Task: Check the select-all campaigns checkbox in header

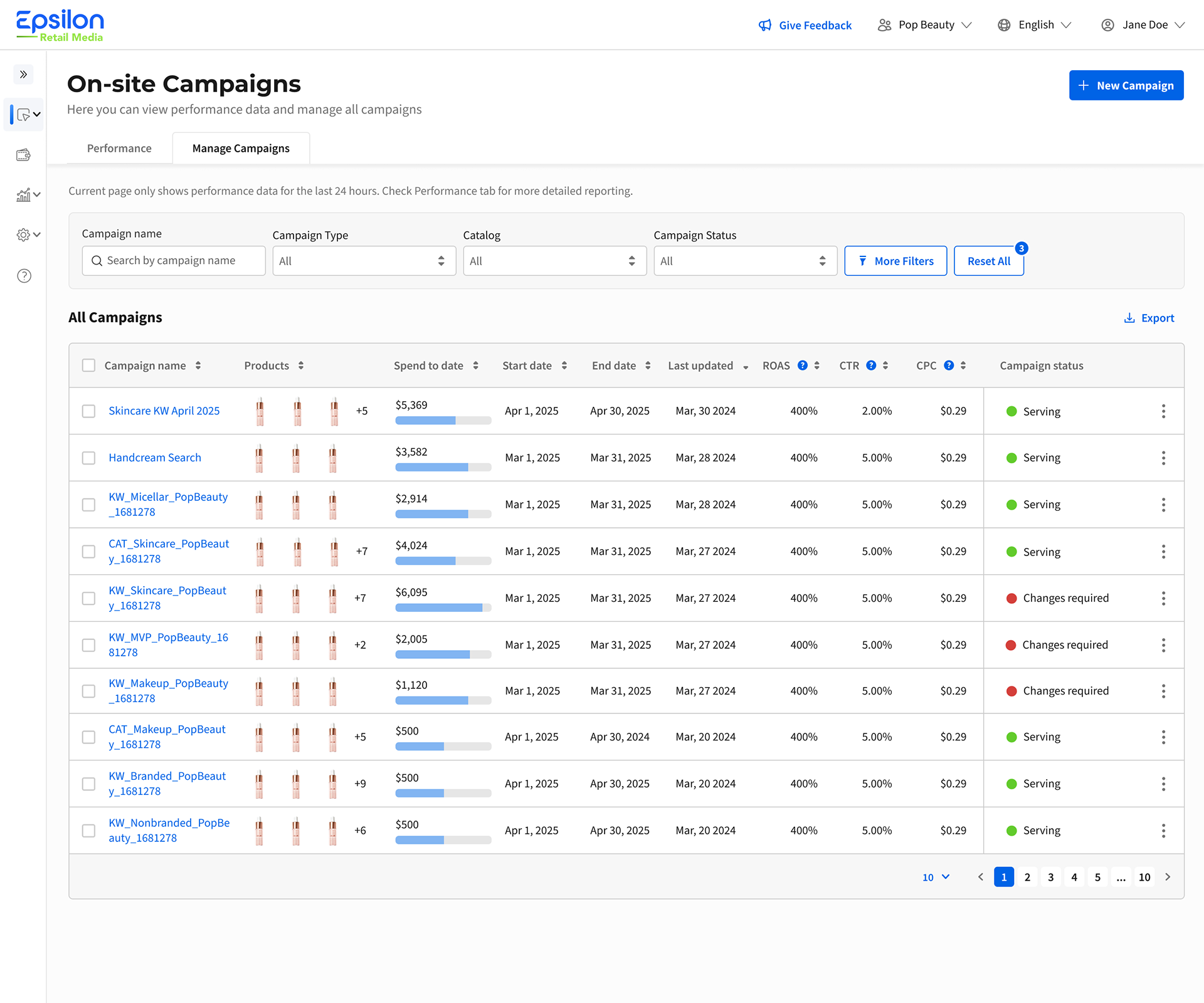Action: coord(88,365)
